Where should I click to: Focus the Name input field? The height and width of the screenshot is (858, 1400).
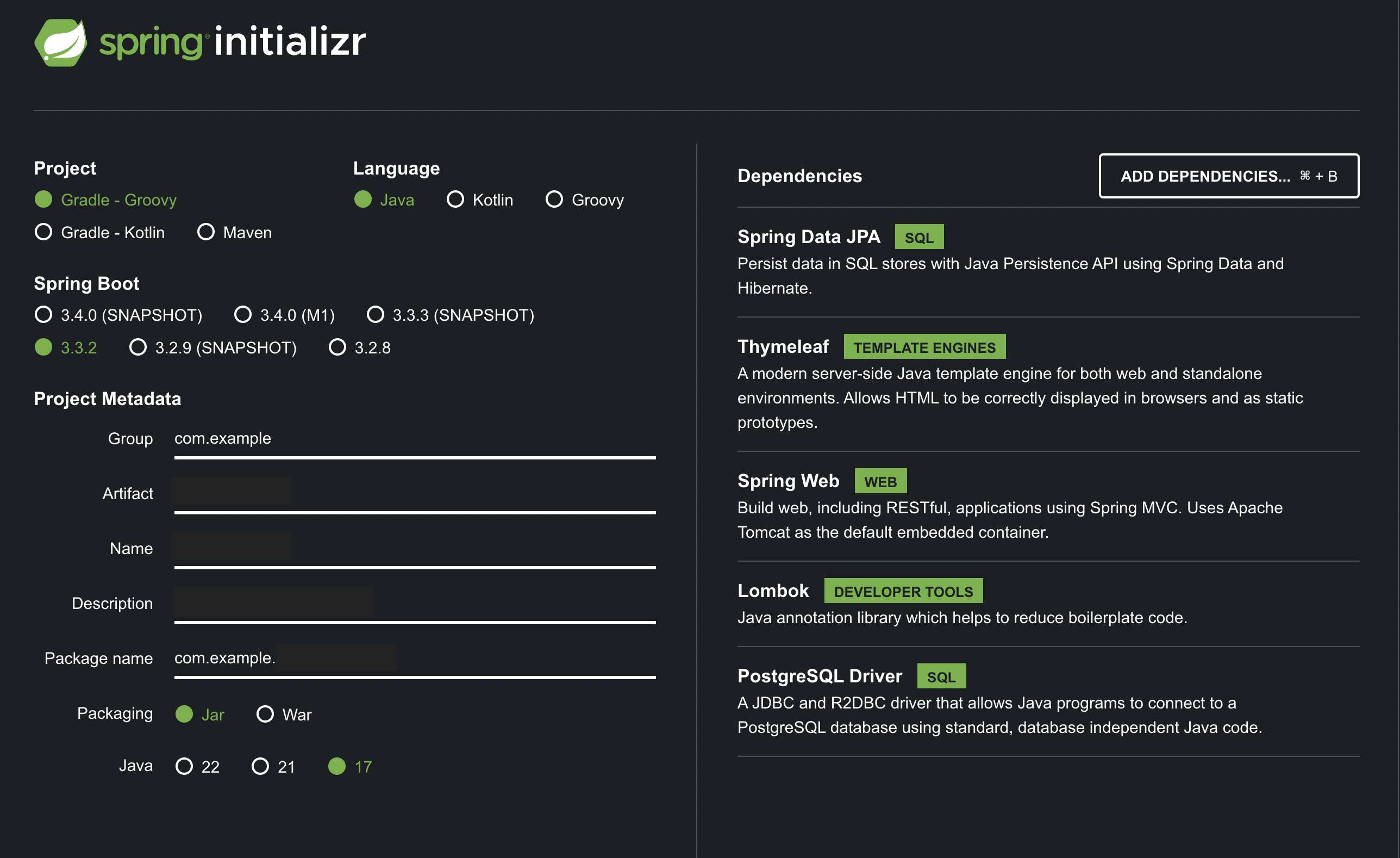click(415, 548)
